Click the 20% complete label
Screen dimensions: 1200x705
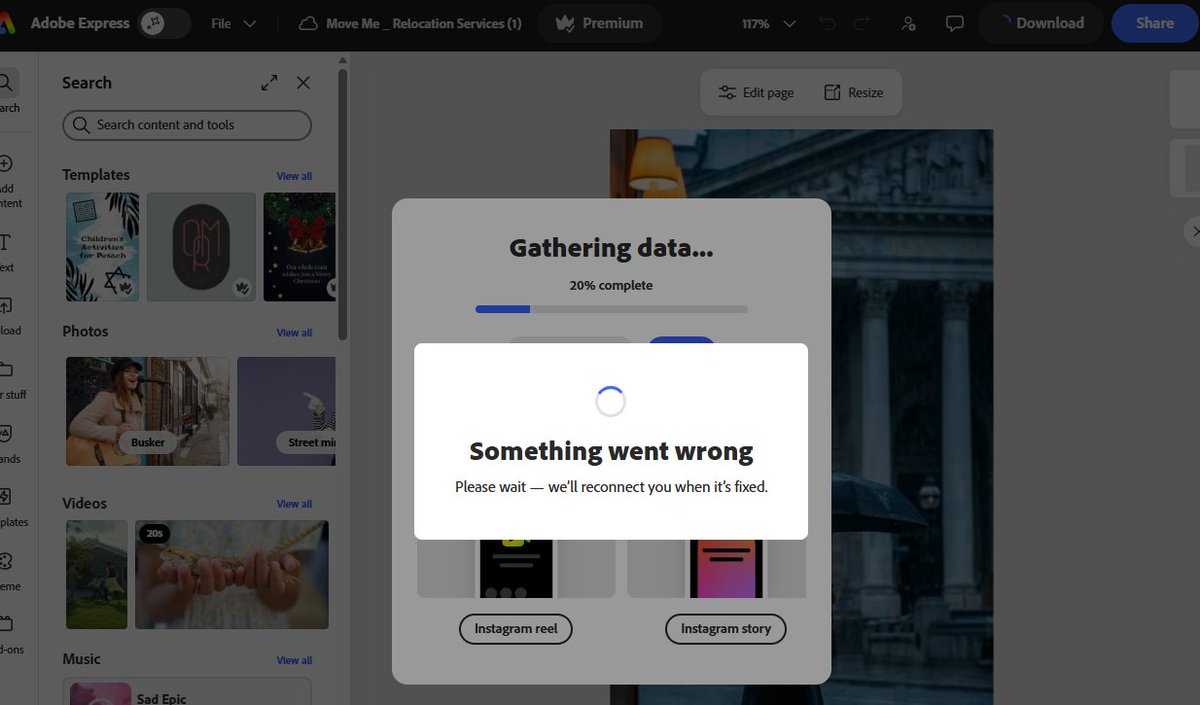click(611, 286)
